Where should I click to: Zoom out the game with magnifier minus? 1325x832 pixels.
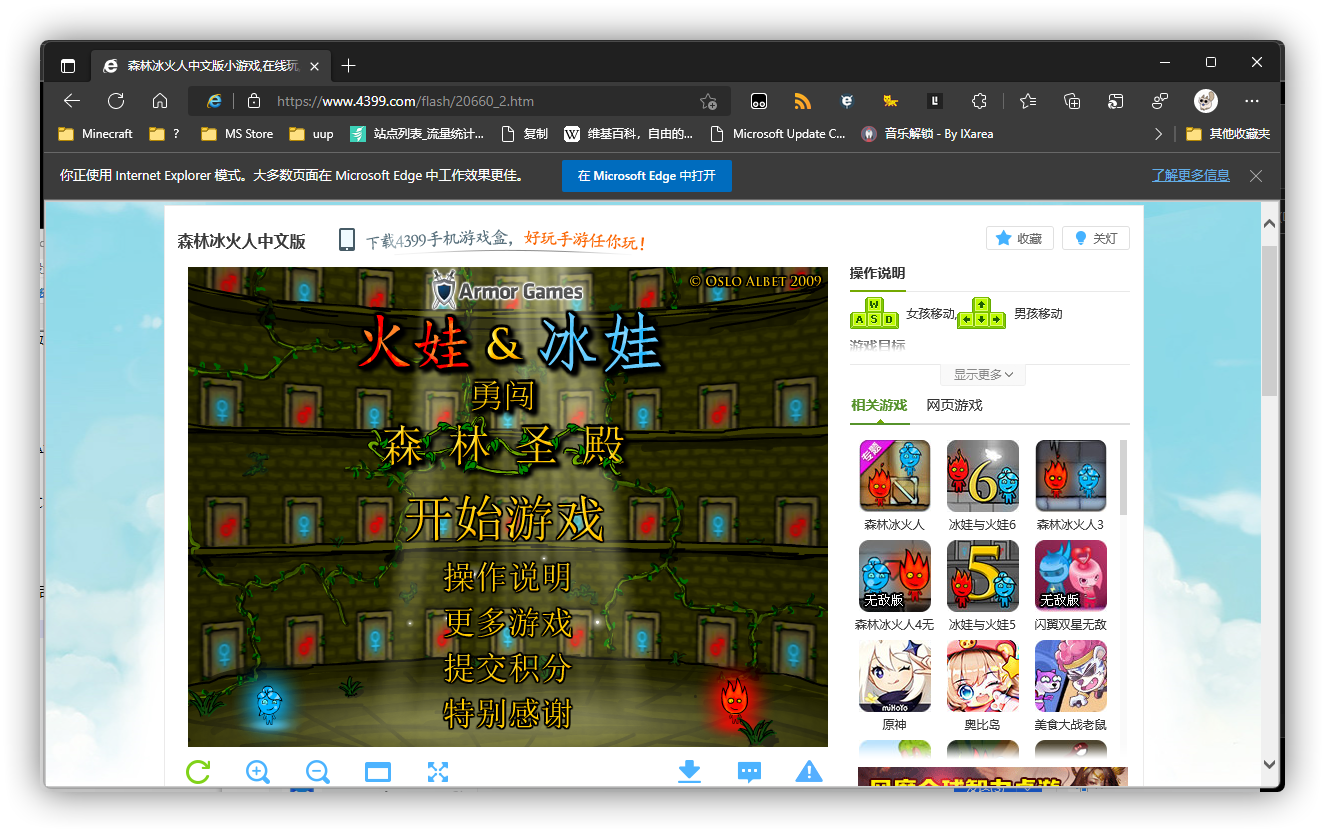(318, 771)
